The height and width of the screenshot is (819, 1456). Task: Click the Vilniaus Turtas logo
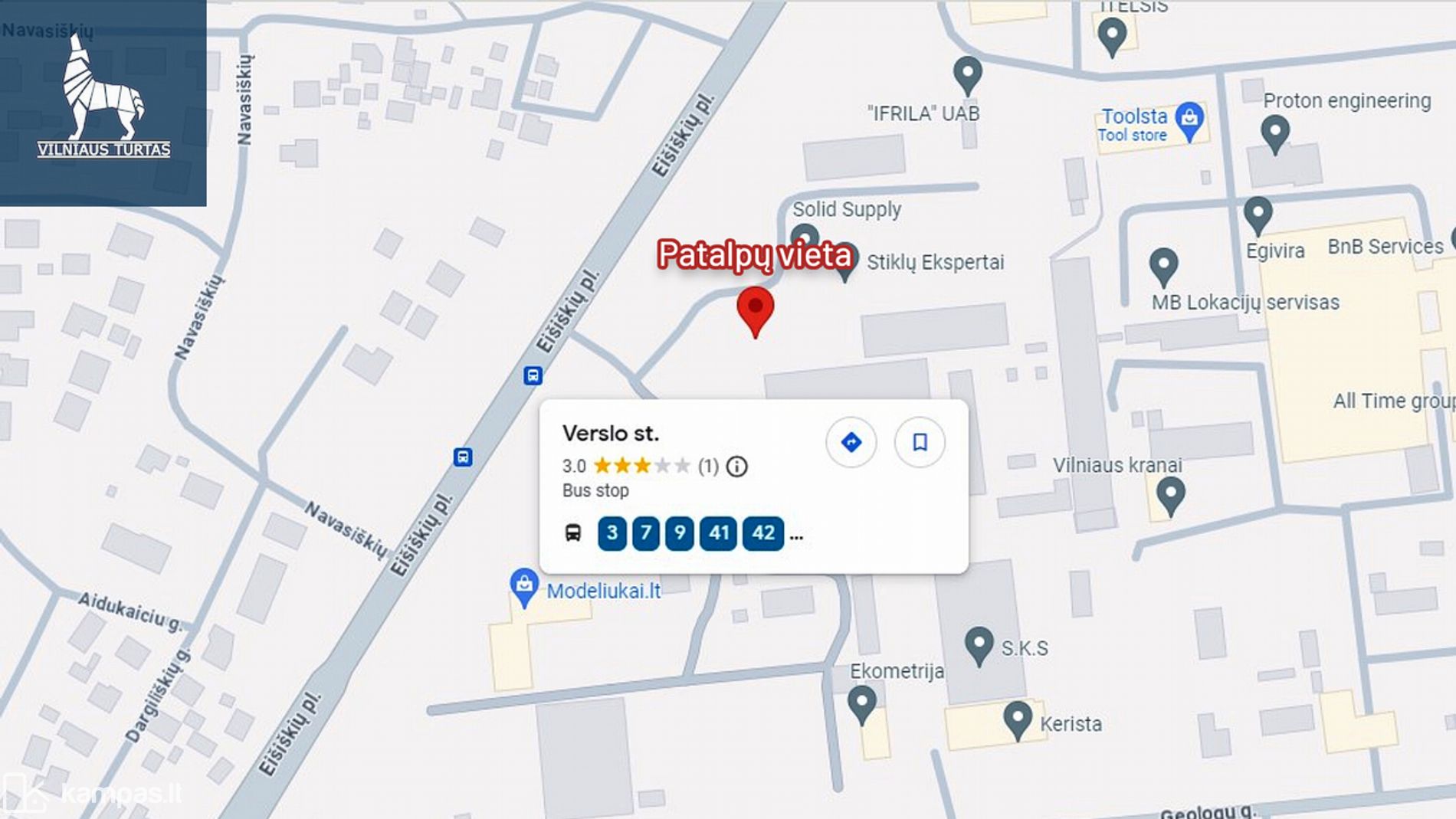[x=103, y=103]
